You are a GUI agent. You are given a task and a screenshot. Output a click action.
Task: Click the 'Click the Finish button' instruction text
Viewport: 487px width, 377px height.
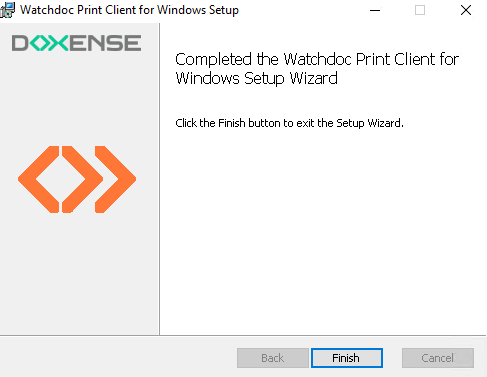click(289, 123)
